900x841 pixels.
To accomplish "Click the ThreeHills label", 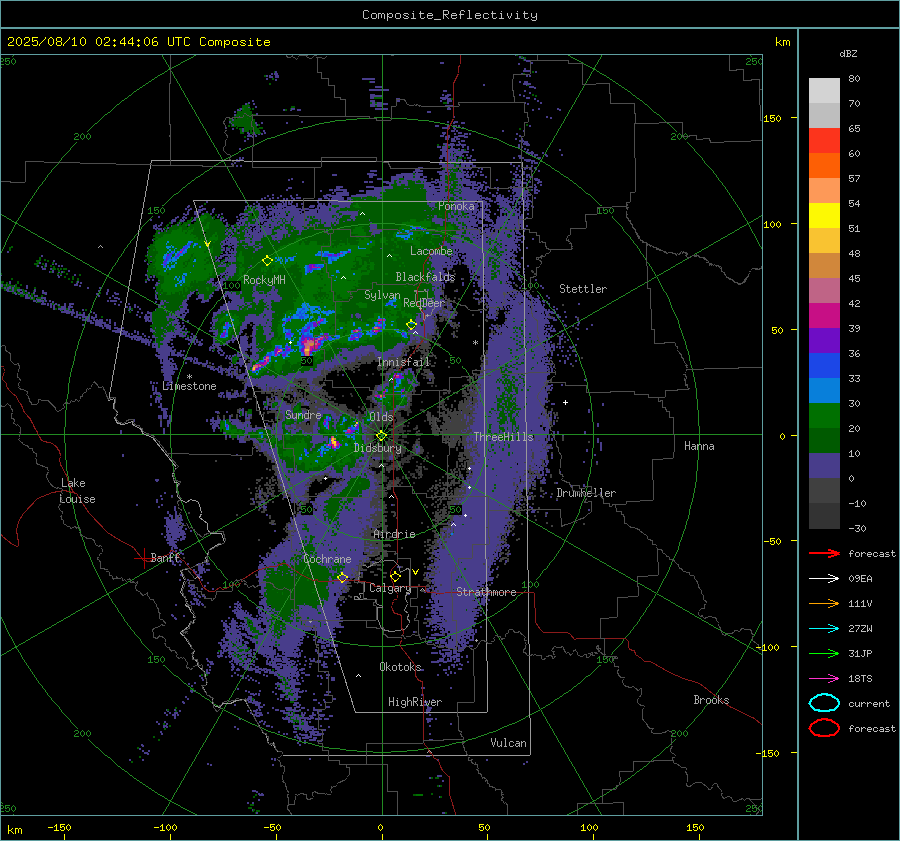I will click(503, 437).
